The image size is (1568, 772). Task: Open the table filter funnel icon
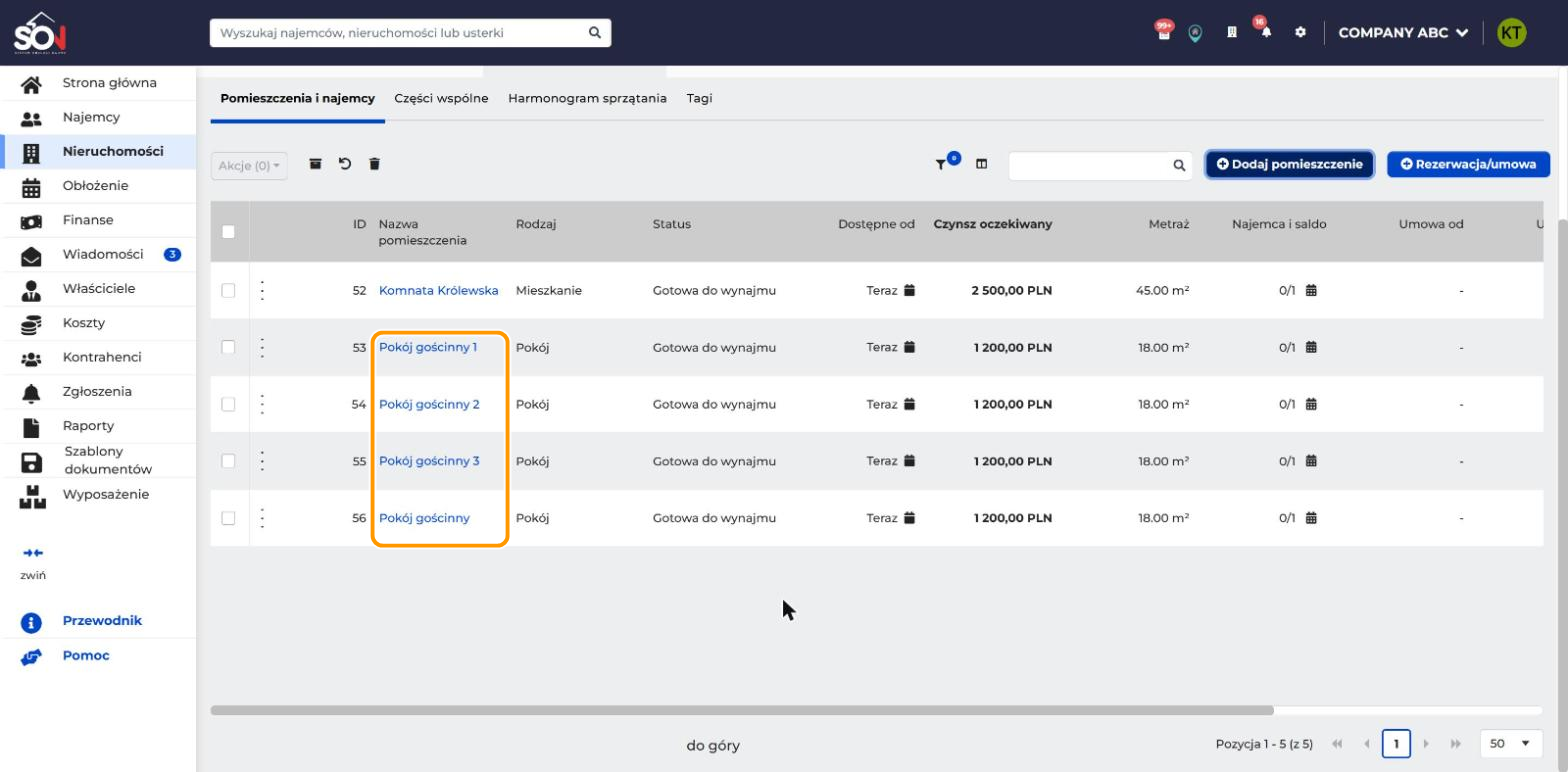pyautogui.click(x=941, y=165)
